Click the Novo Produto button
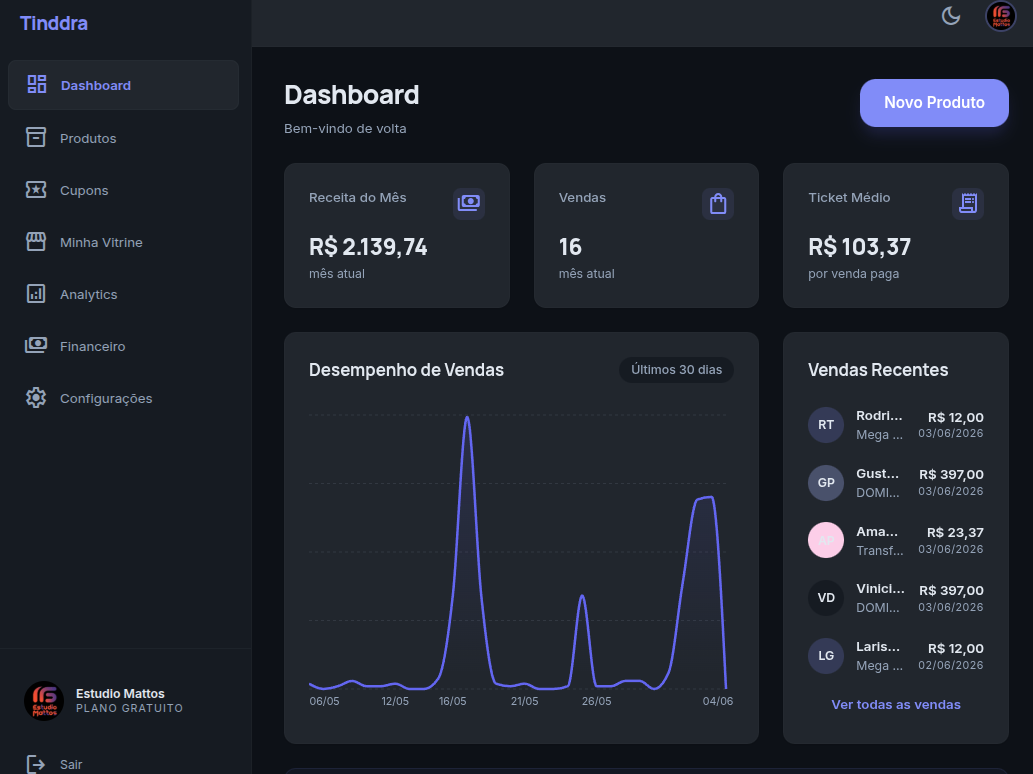Screen dimensions: 1033x774 tap(934, 103)
